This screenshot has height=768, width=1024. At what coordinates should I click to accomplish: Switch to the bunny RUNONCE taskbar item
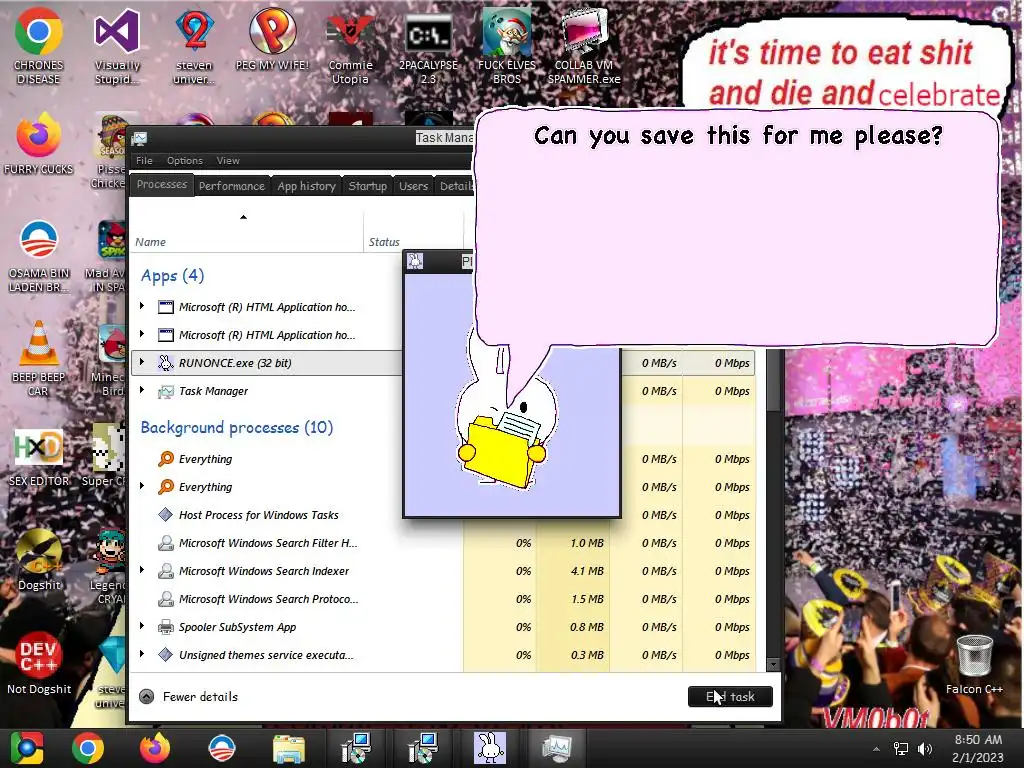[490, 748]
